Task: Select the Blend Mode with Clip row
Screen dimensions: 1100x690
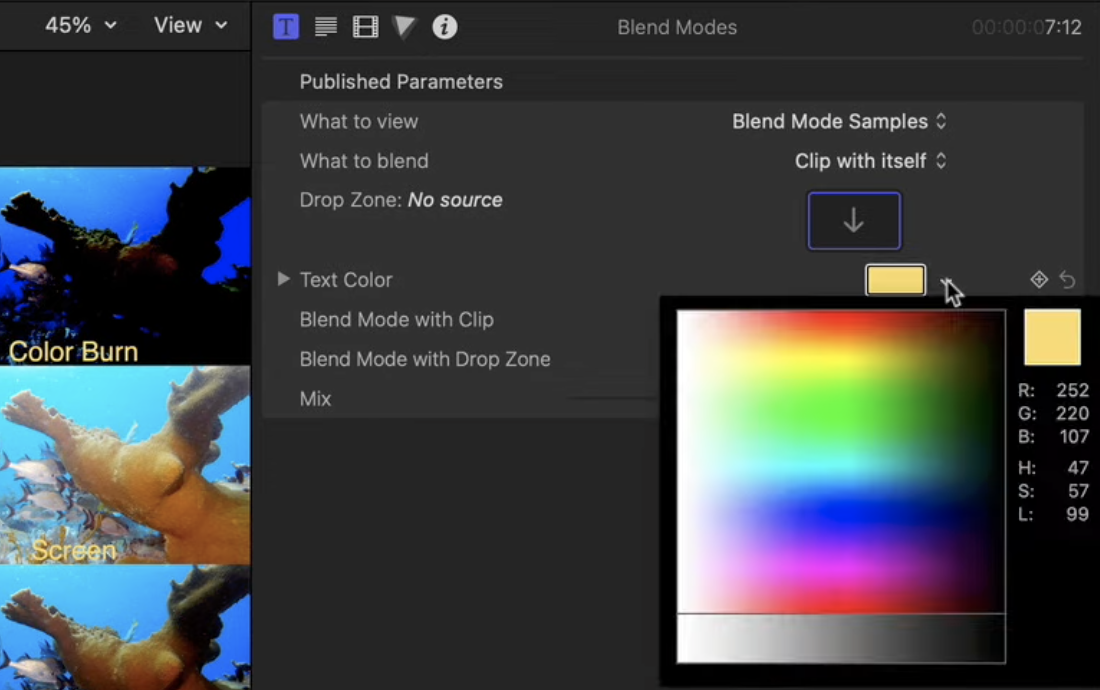Action: [396, 320]
